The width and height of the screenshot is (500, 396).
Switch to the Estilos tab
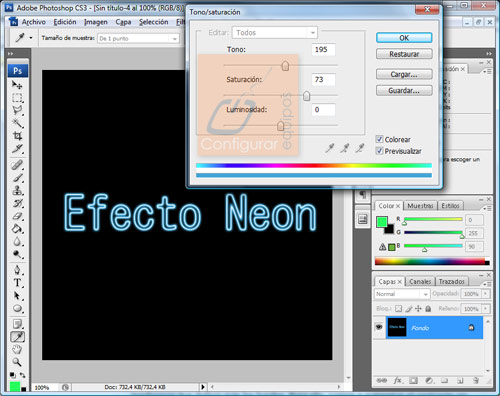tap(450, 206)
